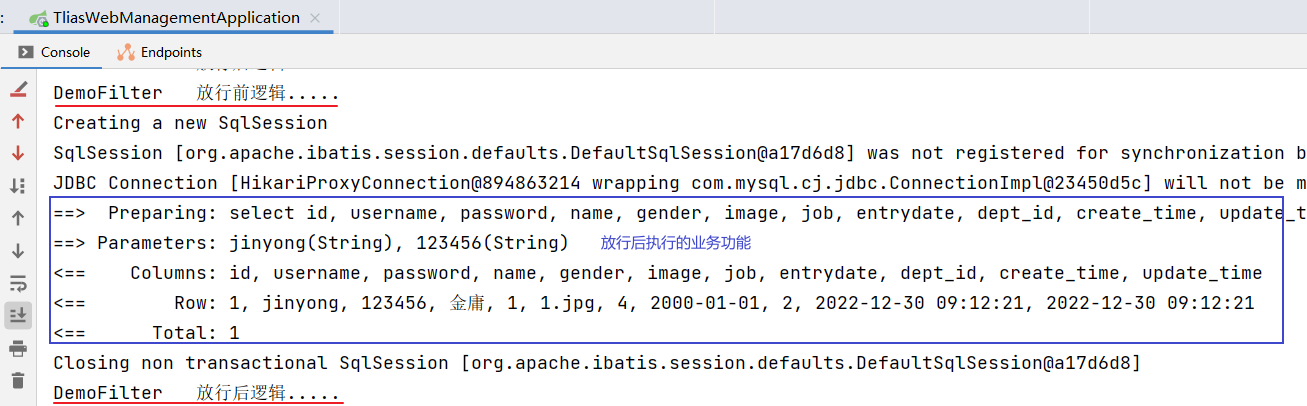Toggle soft-wrap for console lines
The width and height of the screenshot is (1307, 406).
point(18,283)
